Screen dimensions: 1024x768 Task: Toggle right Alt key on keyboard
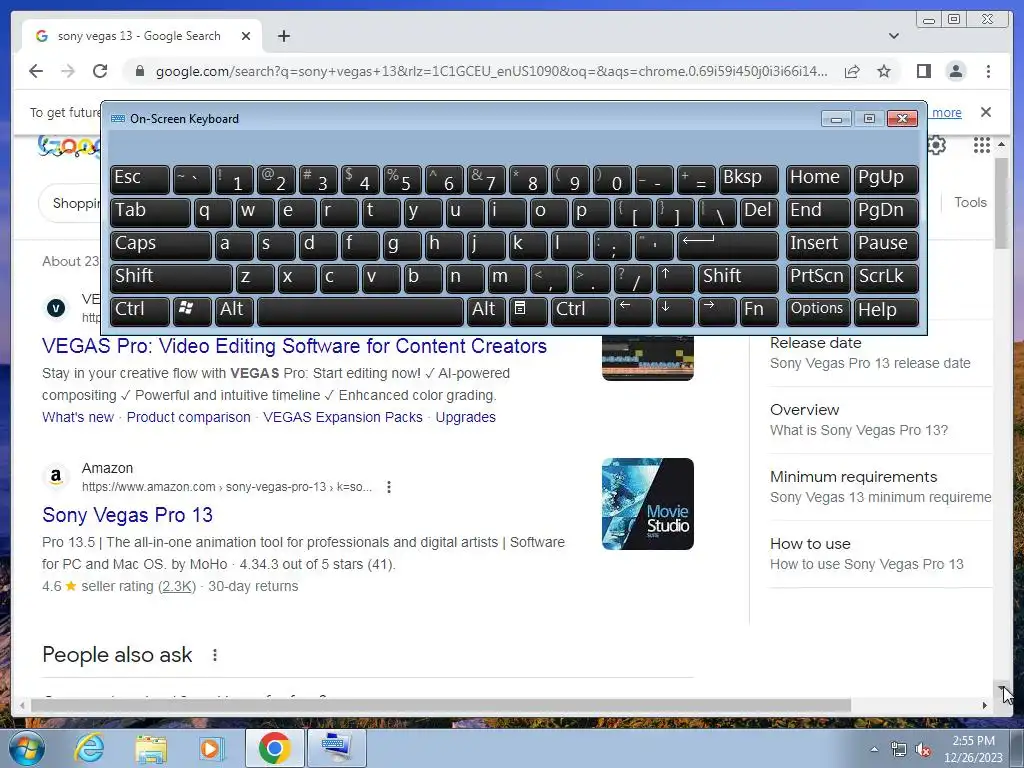pyautogui.click(x=486, y=310)
